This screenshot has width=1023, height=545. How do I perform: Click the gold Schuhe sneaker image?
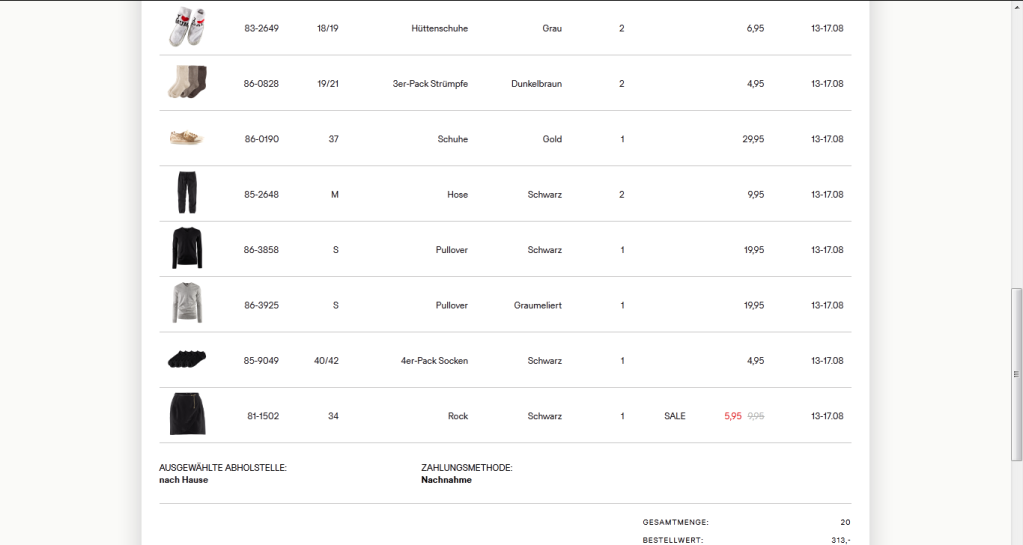(x=186, y=138)
